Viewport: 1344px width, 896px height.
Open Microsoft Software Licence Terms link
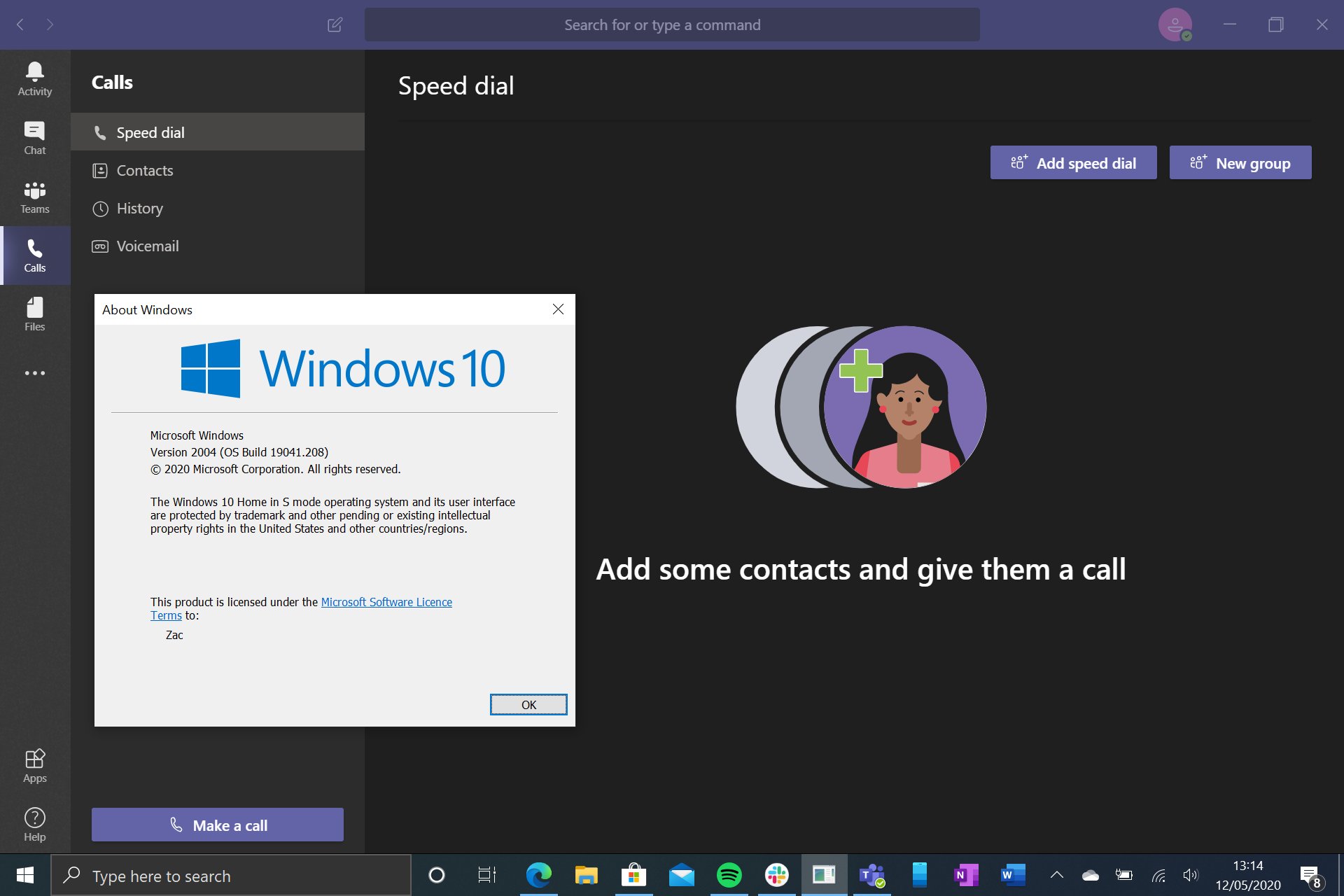pos(386,602)
